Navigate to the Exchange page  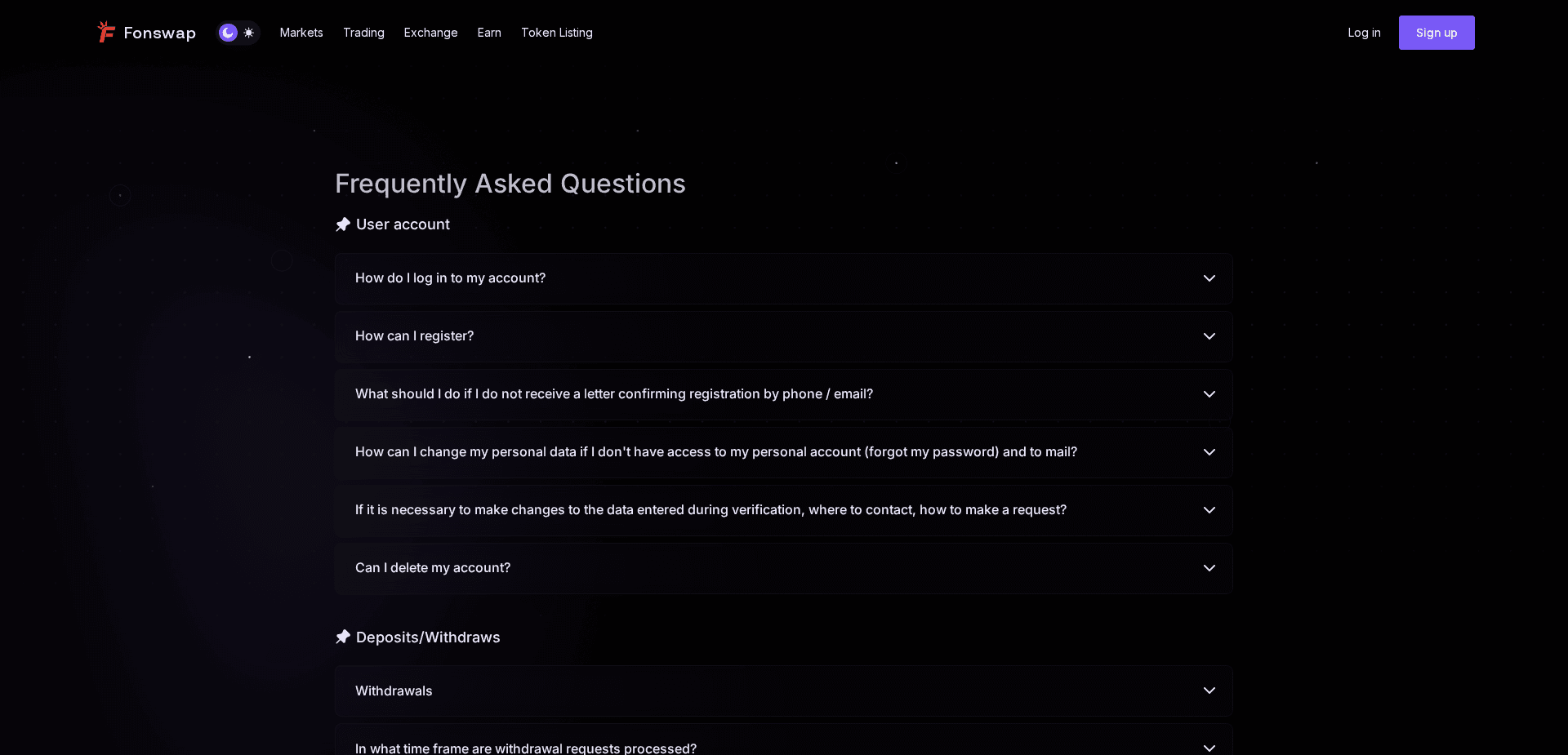coord(430,33)
